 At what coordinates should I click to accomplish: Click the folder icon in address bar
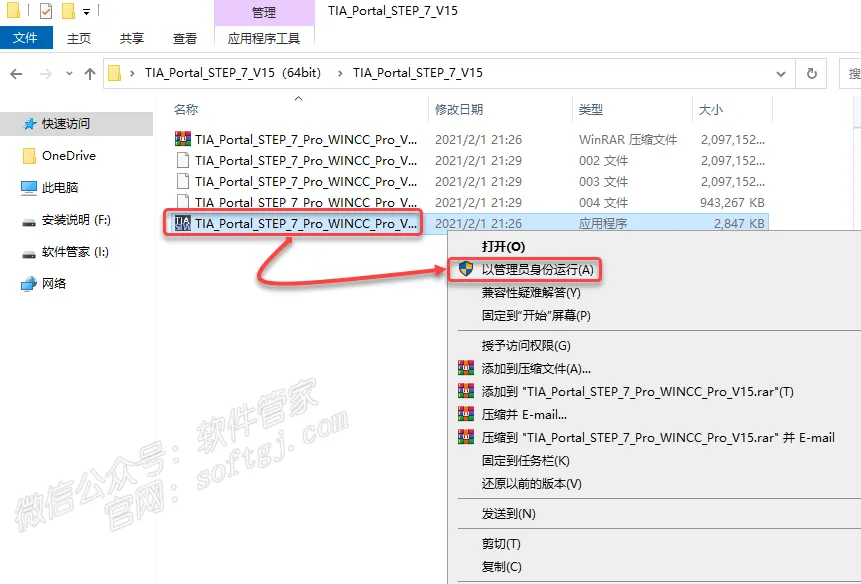(x=114, y=73)
